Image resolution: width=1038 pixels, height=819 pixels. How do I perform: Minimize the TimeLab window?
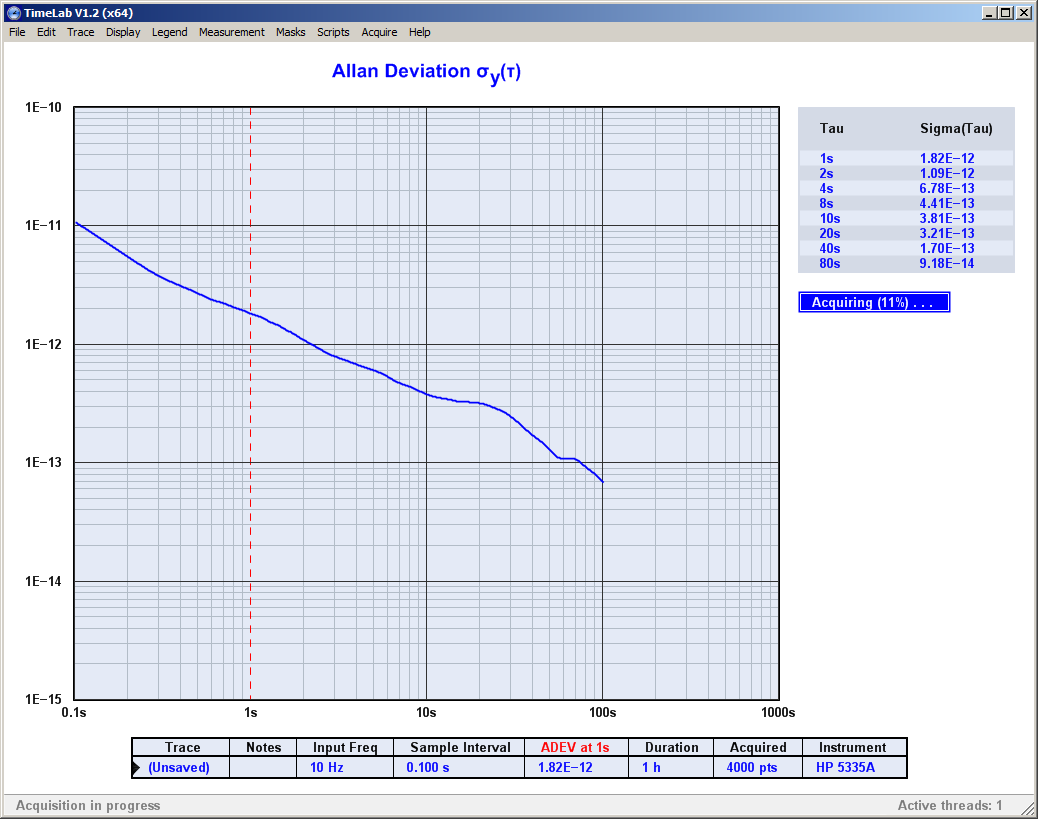click(x=989, y=13)
